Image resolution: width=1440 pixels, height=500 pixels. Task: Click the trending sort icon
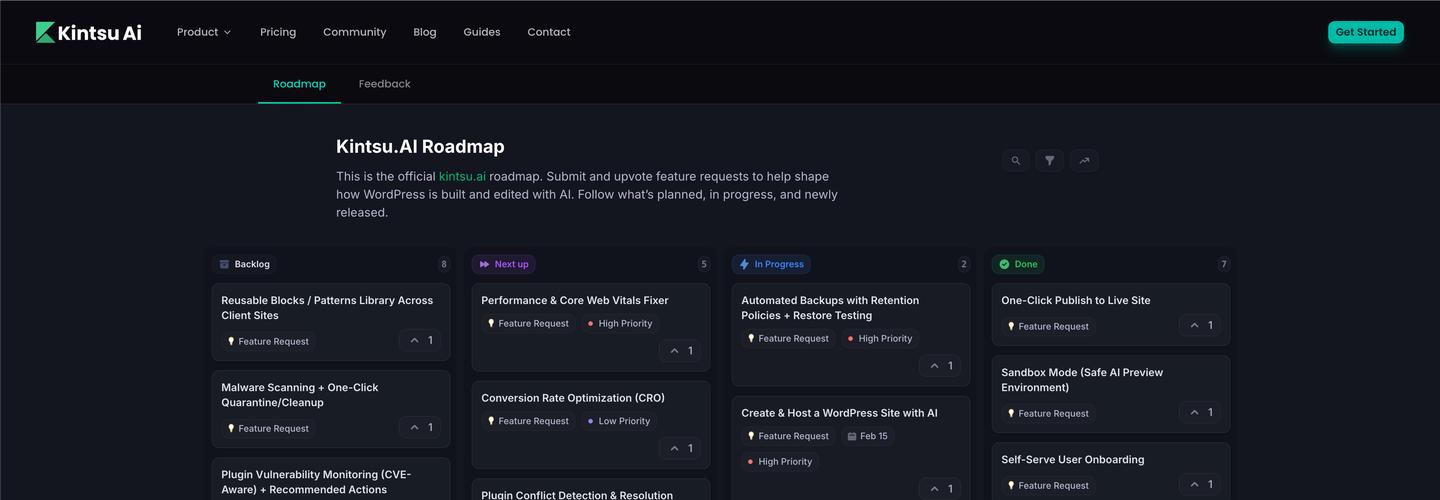point(1084,160)
